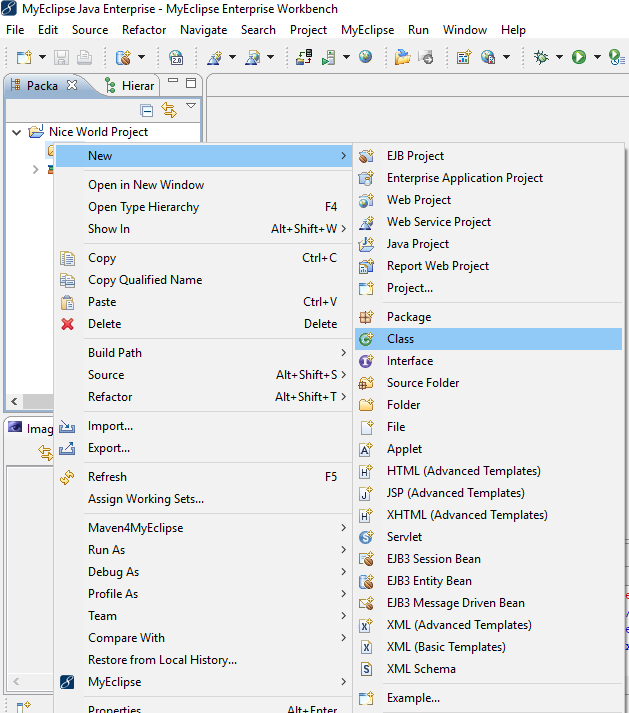The image size is (629, 713).
Task: Expand the Team submenu
Action: (204, 616)
